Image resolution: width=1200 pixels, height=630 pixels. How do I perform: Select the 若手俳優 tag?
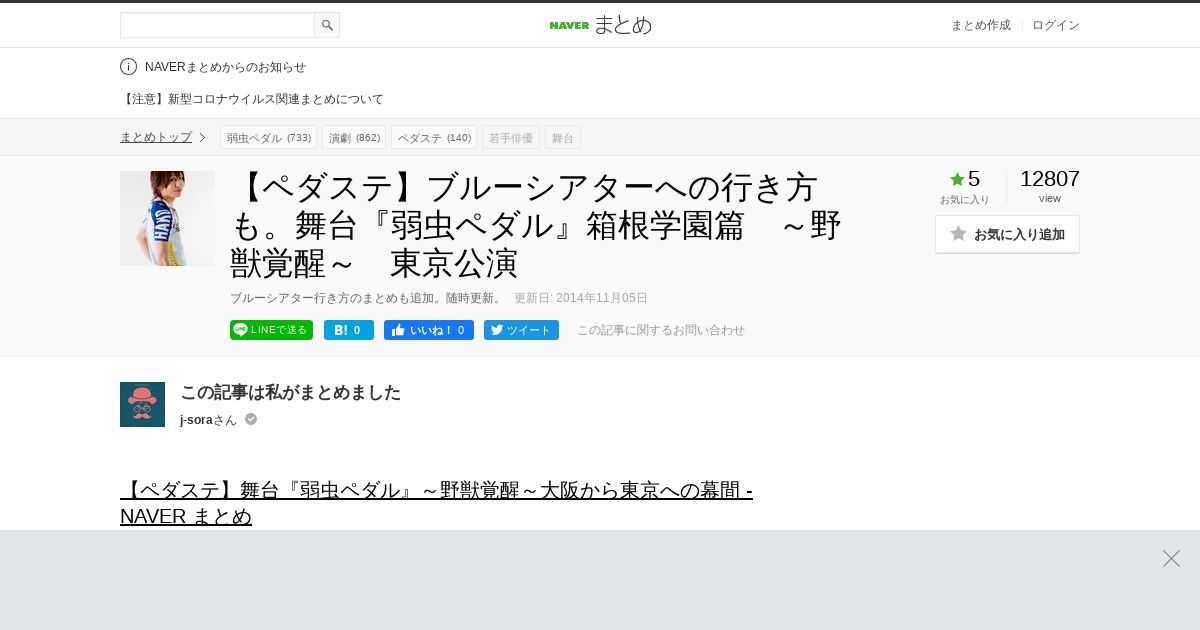pyautogui.click(x=511, y=137)
